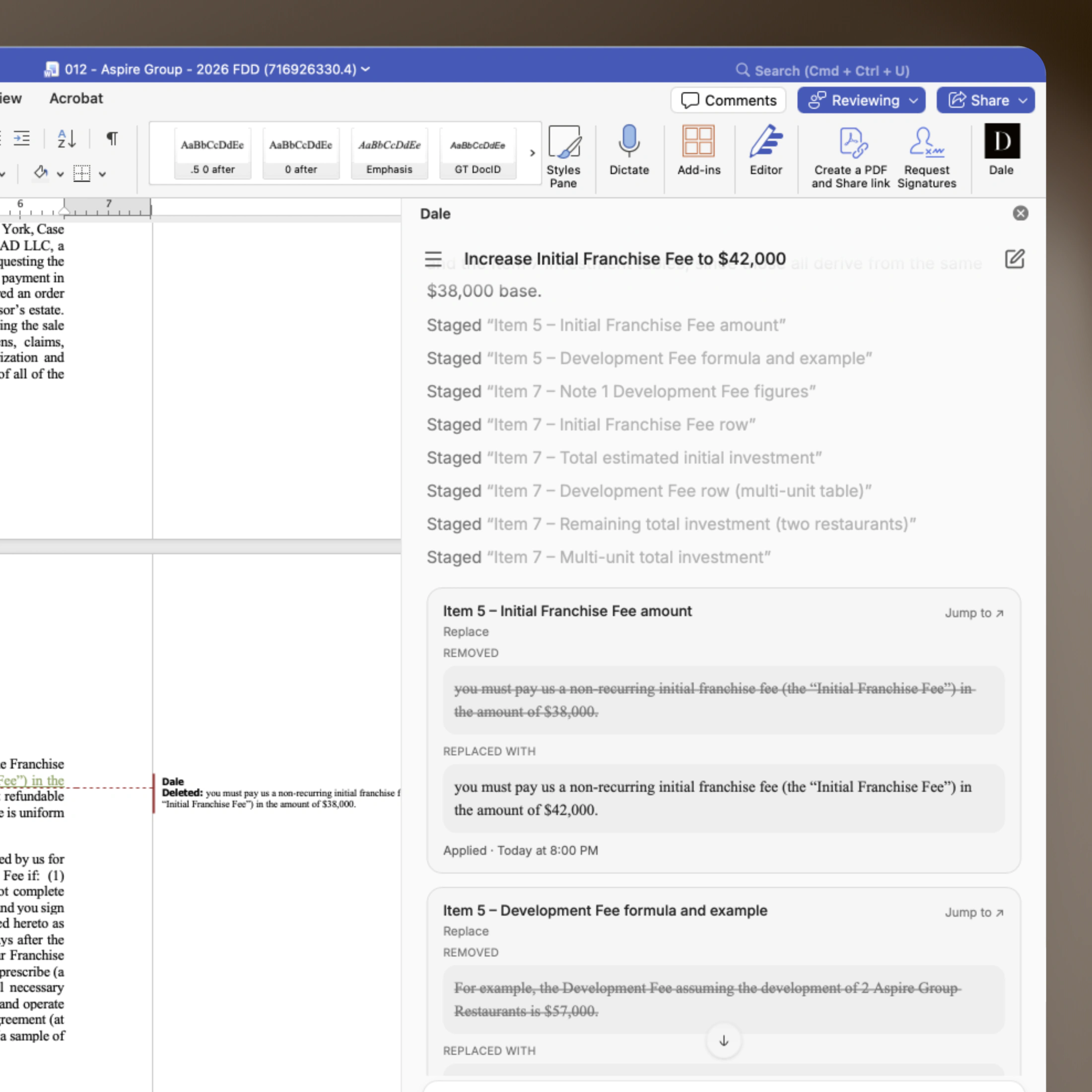Click the scroll-down arrow button in the panel
The image size is (1092, 1092).
[x=724, y=1040]
